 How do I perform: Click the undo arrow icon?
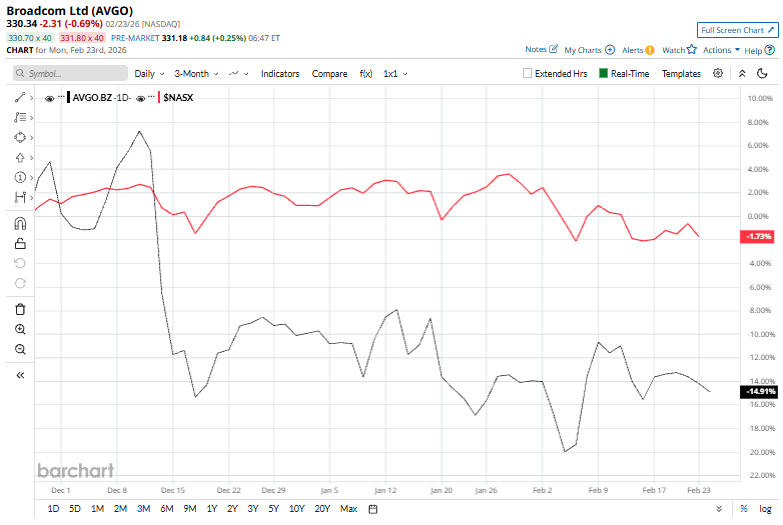(20, 263)
